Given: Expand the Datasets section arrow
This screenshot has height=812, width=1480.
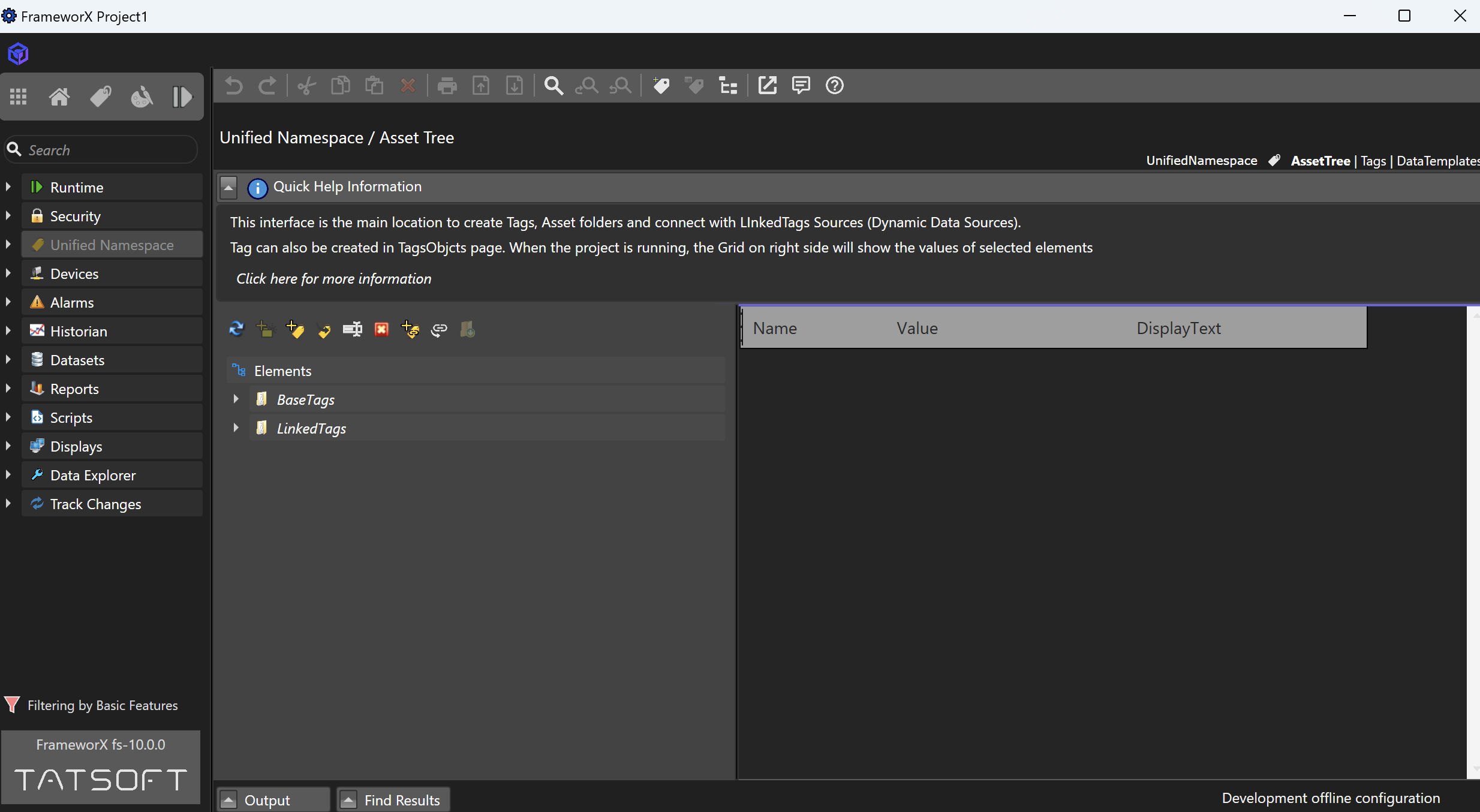Looking at the screenshot, I should [x=8, y=360].
